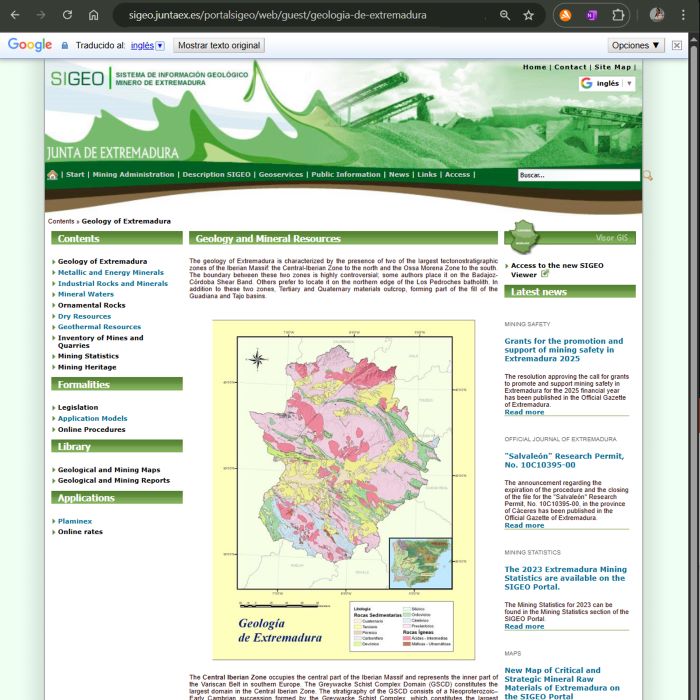The image size is (700, 700).
Task: Open the Plaminex application link
Action: 75,521
